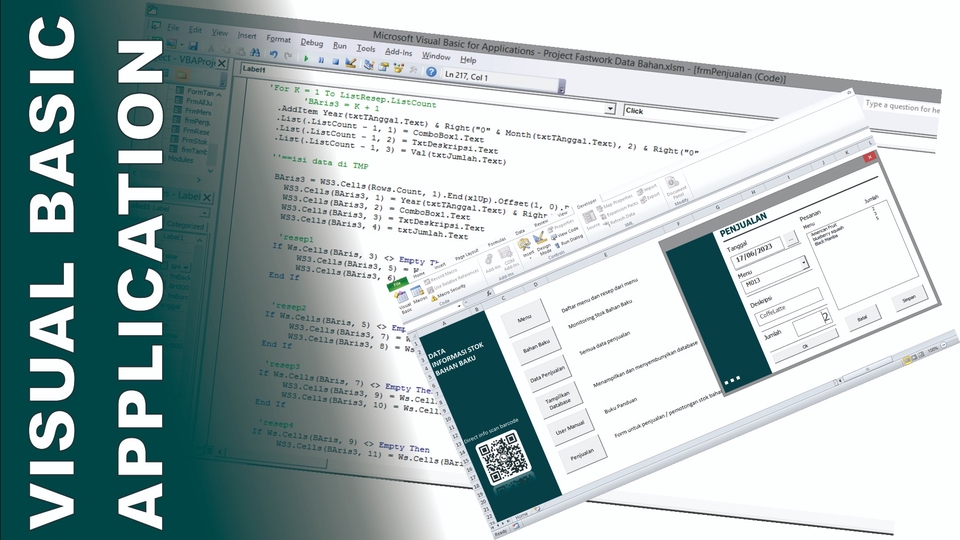Viewport: 960px width, 540px height.
Task: Click the Bahan Baku button
Action: coord(536,348)
